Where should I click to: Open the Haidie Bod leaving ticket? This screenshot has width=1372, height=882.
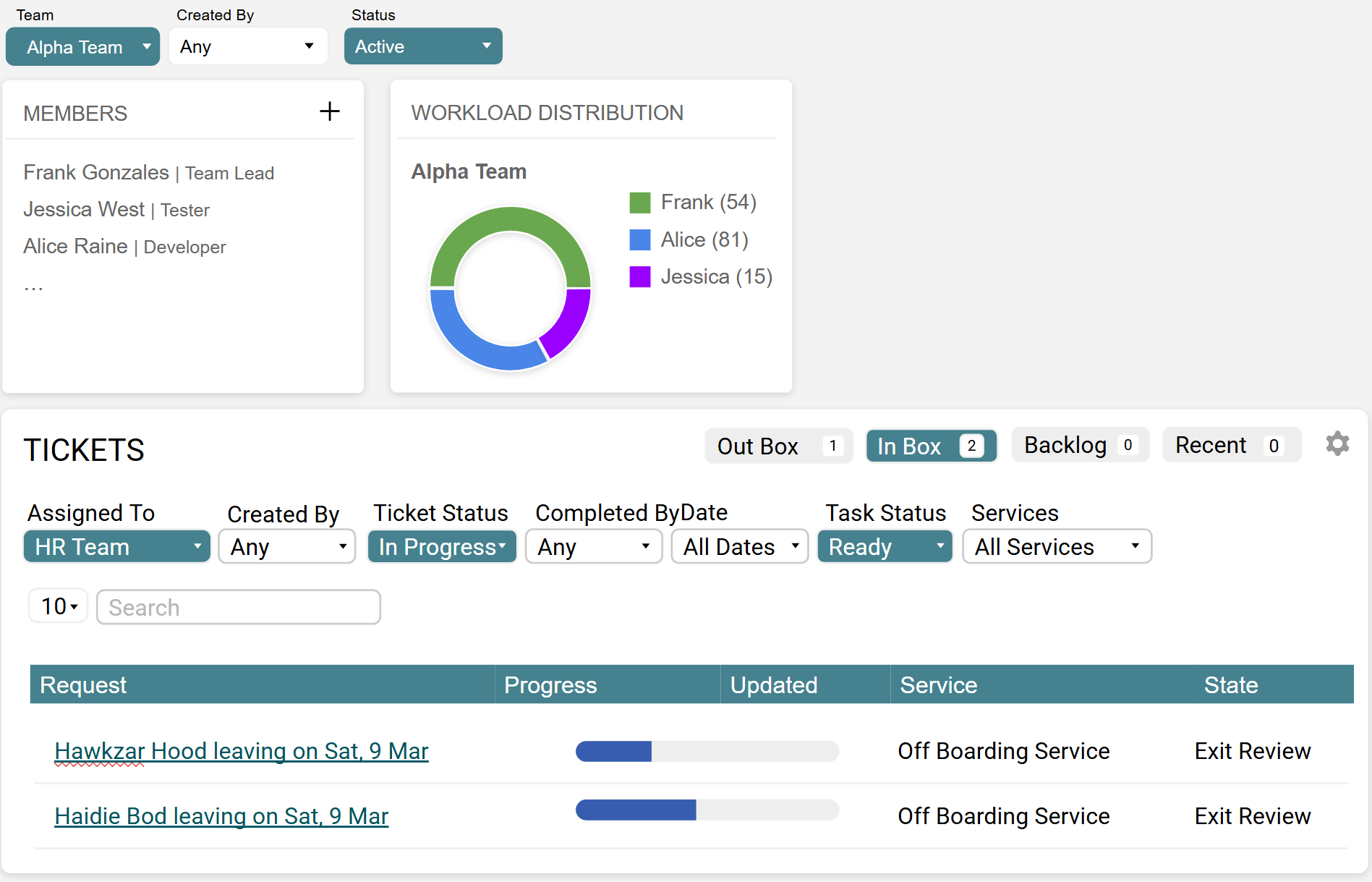coord(221,816)
